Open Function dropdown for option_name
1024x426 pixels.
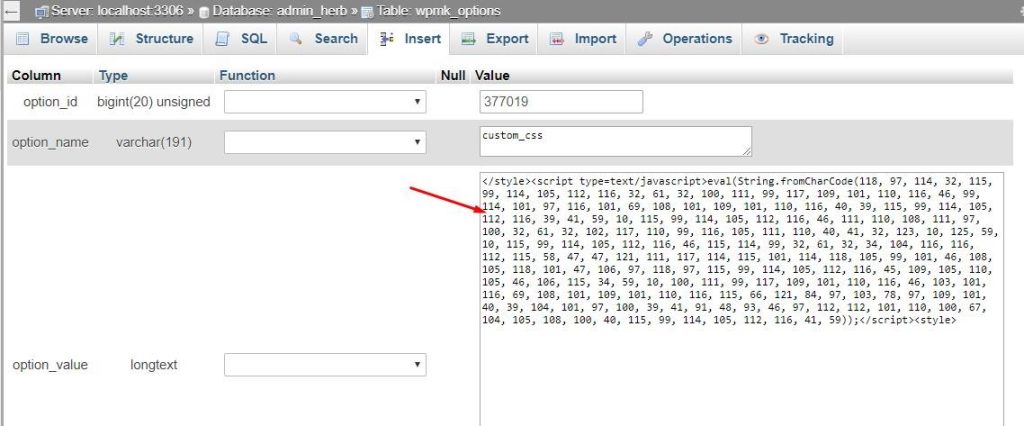pos(325,142)
